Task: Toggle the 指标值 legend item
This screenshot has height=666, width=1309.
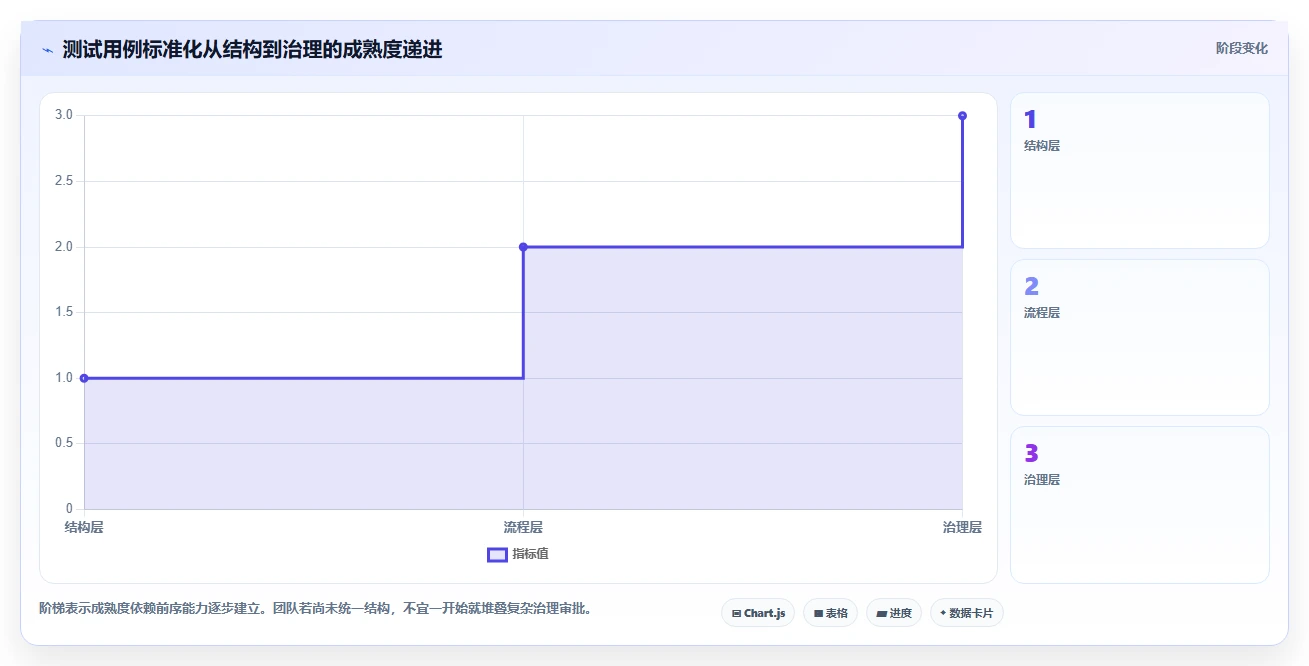Action: [x=517, y=554]
